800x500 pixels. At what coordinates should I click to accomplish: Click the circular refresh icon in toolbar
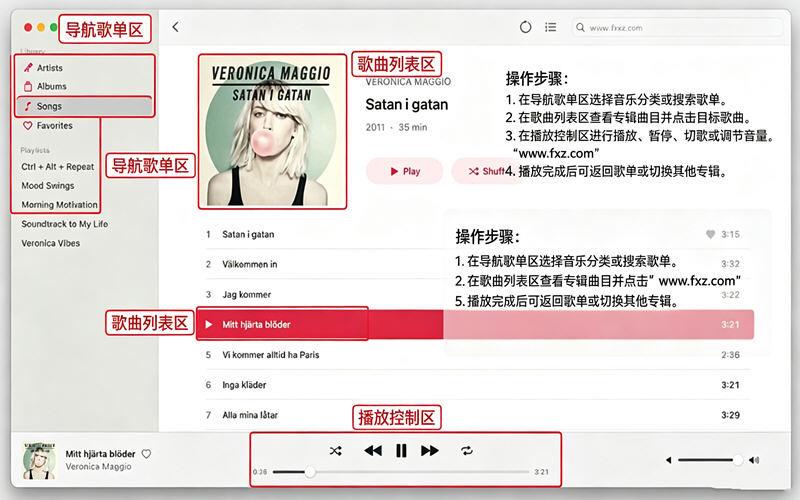[x=525, y=27]
